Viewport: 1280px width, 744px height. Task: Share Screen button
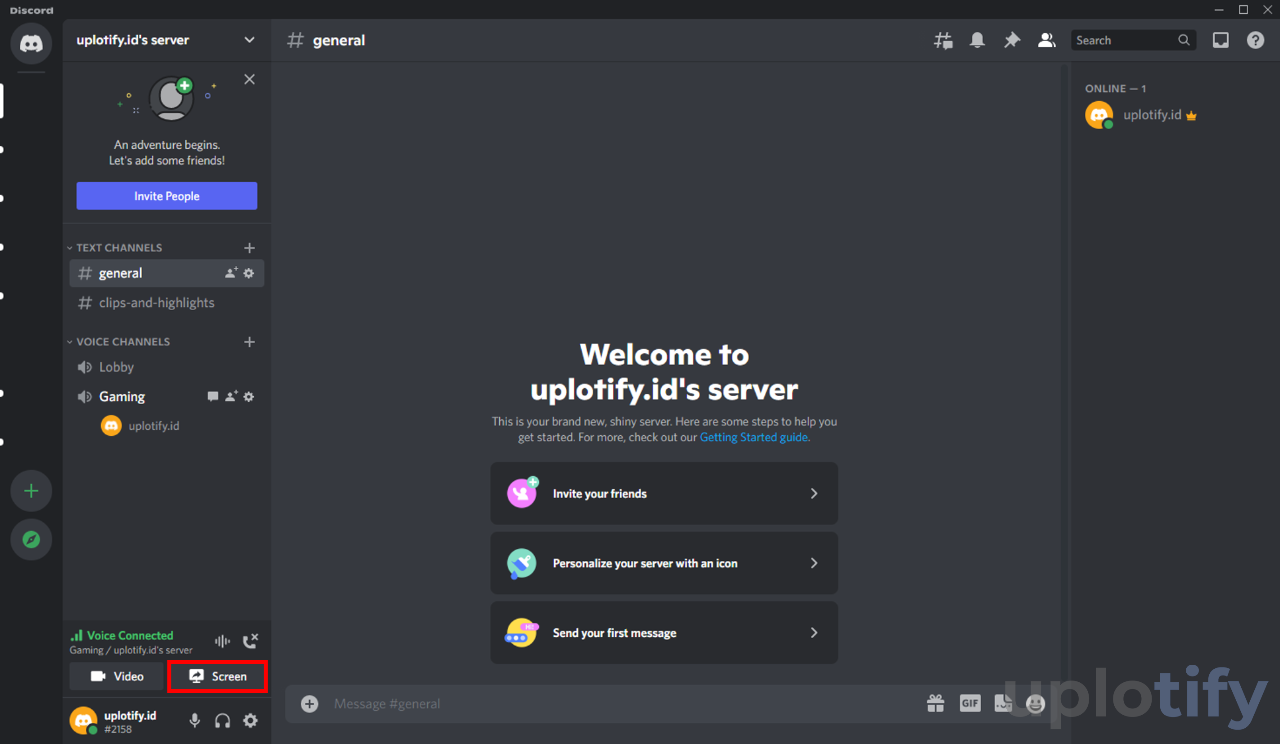coord(217,677)
